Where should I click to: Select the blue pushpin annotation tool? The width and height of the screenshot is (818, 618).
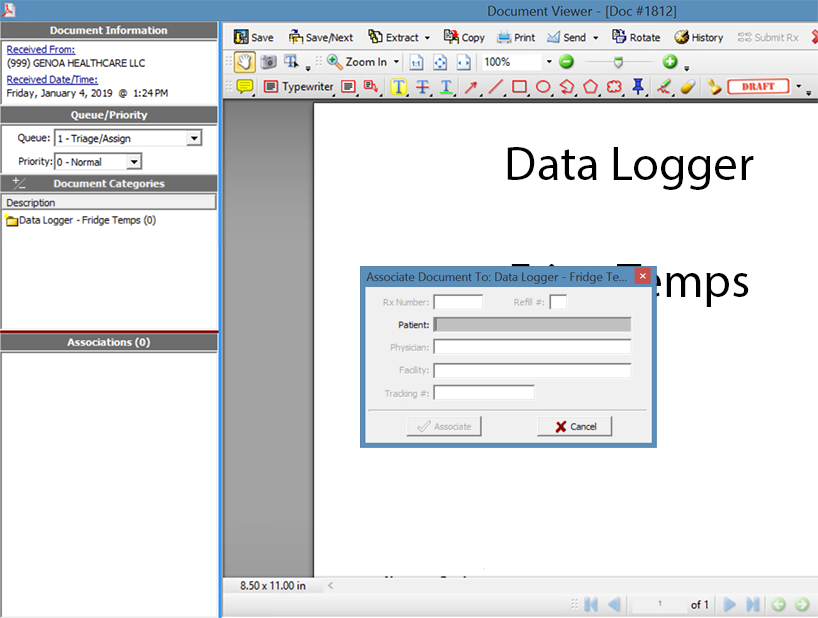tap(638, 87)
